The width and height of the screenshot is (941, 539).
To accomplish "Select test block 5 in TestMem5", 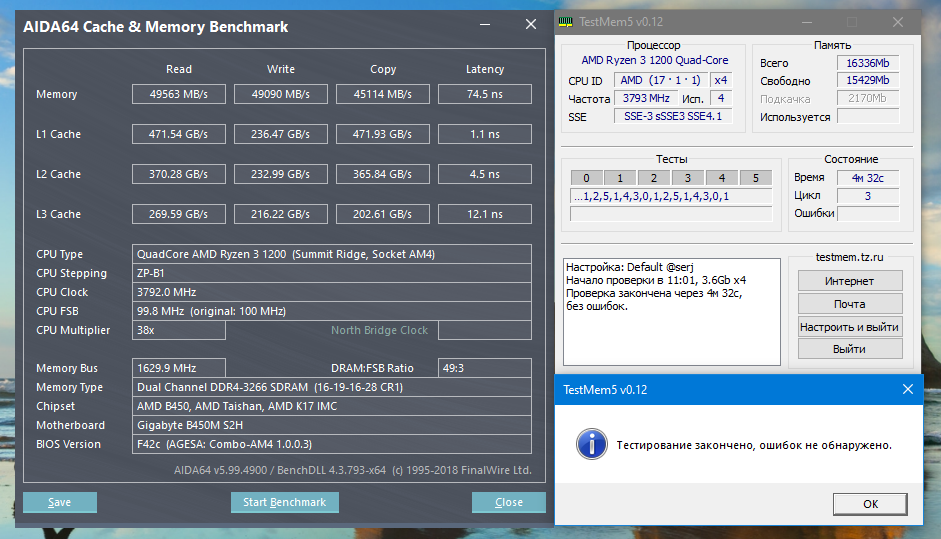I will click(x=756, y=178).
